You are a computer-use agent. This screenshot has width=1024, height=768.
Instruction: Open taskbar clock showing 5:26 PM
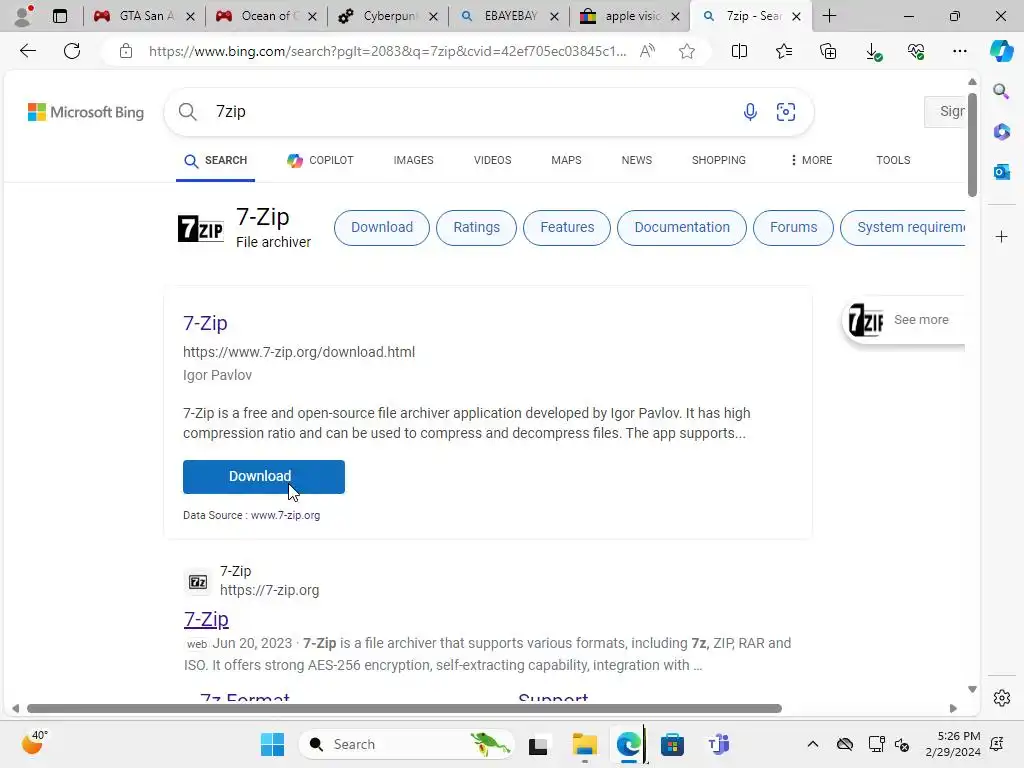pyautogui.click(x=953, y=744)
